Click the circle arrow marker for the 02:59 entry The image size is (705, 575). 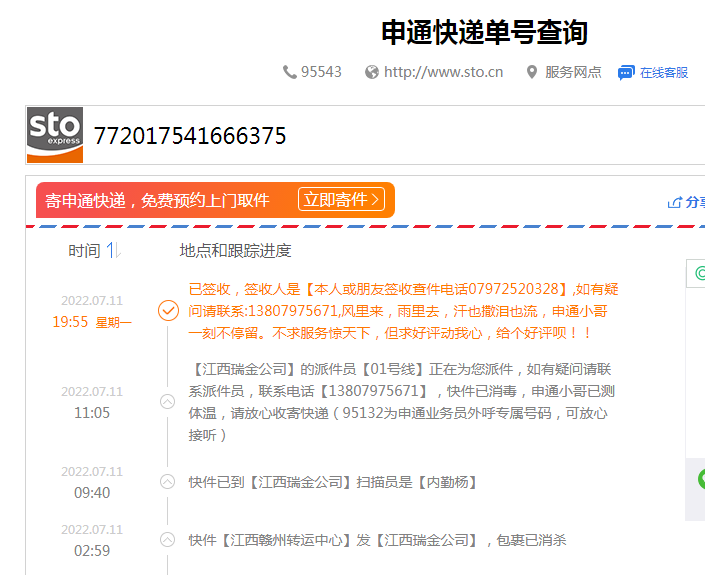(x=168, y=539)
